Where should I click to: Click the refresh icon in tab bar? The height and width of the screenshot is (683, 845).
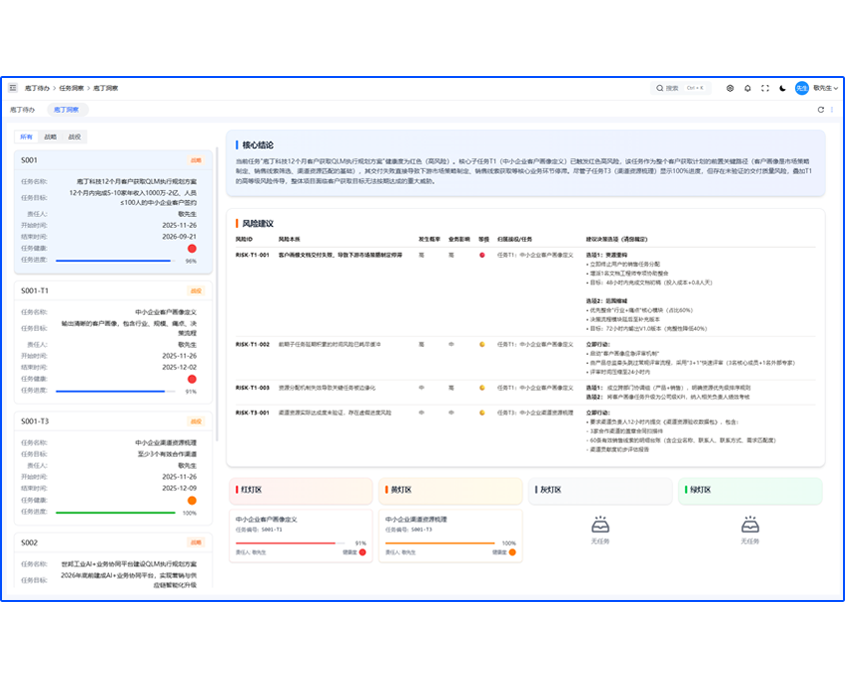click(x=820, y=109)
